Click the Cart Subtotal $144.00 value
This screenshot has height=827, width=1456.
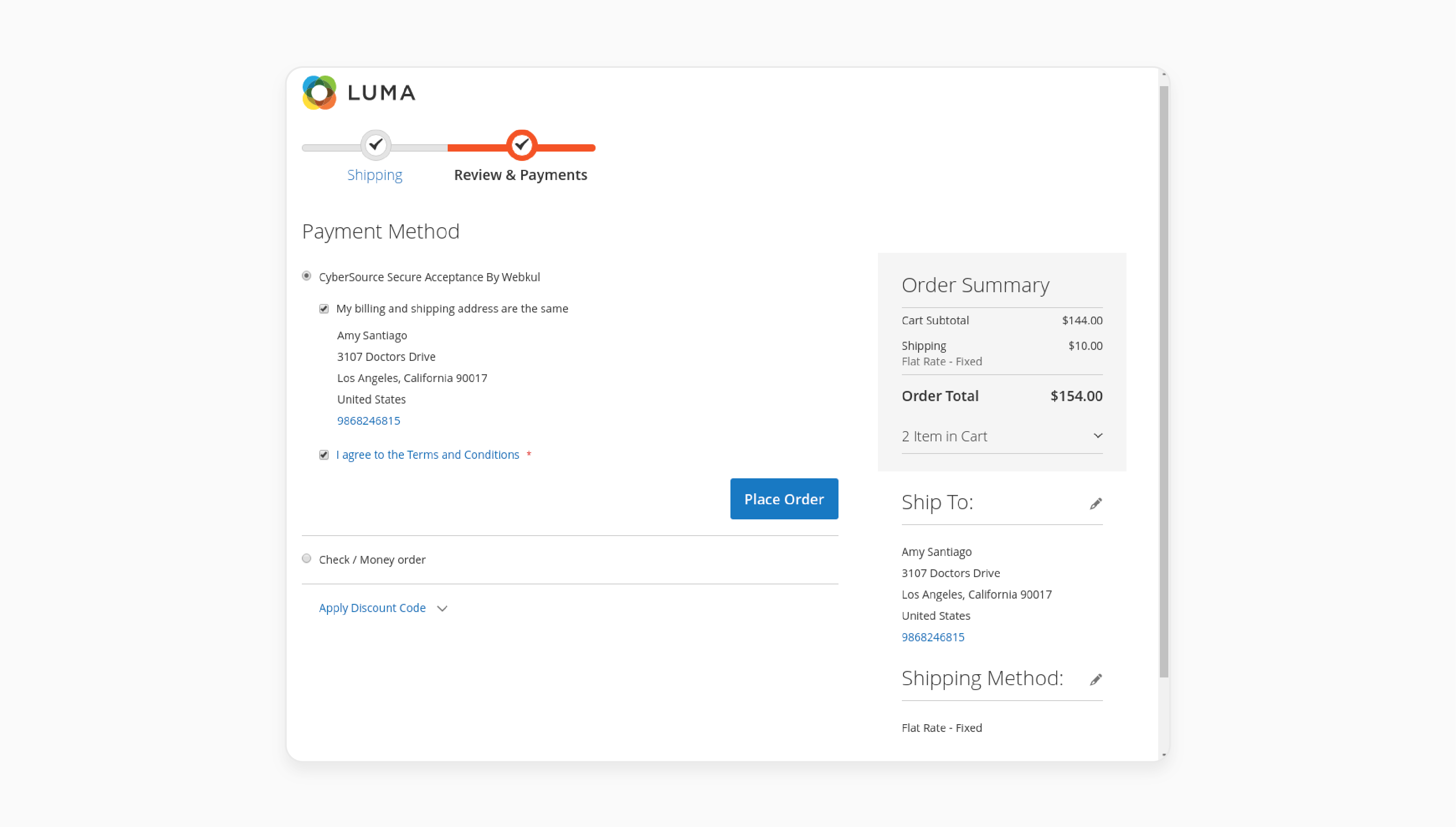1082,320
